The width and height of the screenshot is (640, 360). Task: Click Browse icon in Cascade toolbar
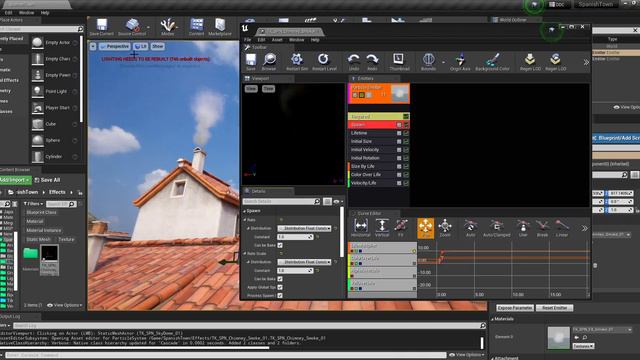(x=269, y=60)
